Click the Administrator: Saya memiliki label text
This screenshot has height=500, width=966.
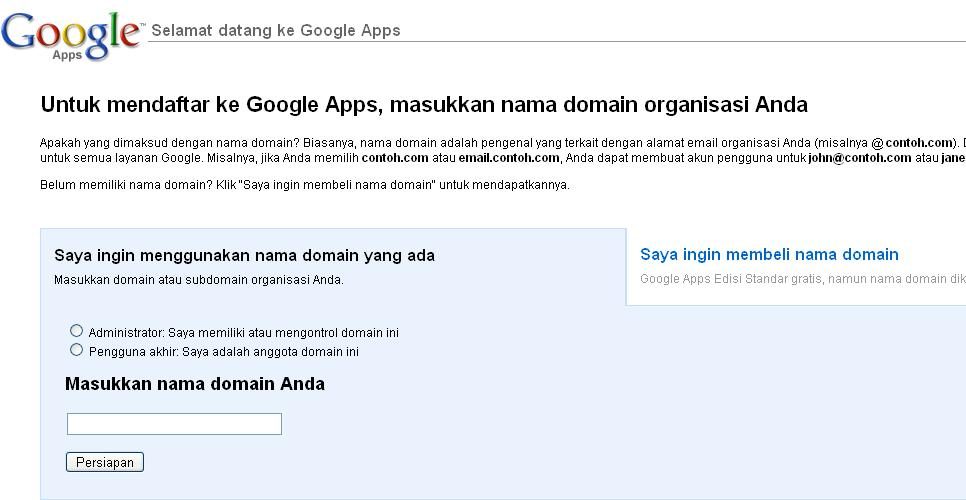point(244,333)
